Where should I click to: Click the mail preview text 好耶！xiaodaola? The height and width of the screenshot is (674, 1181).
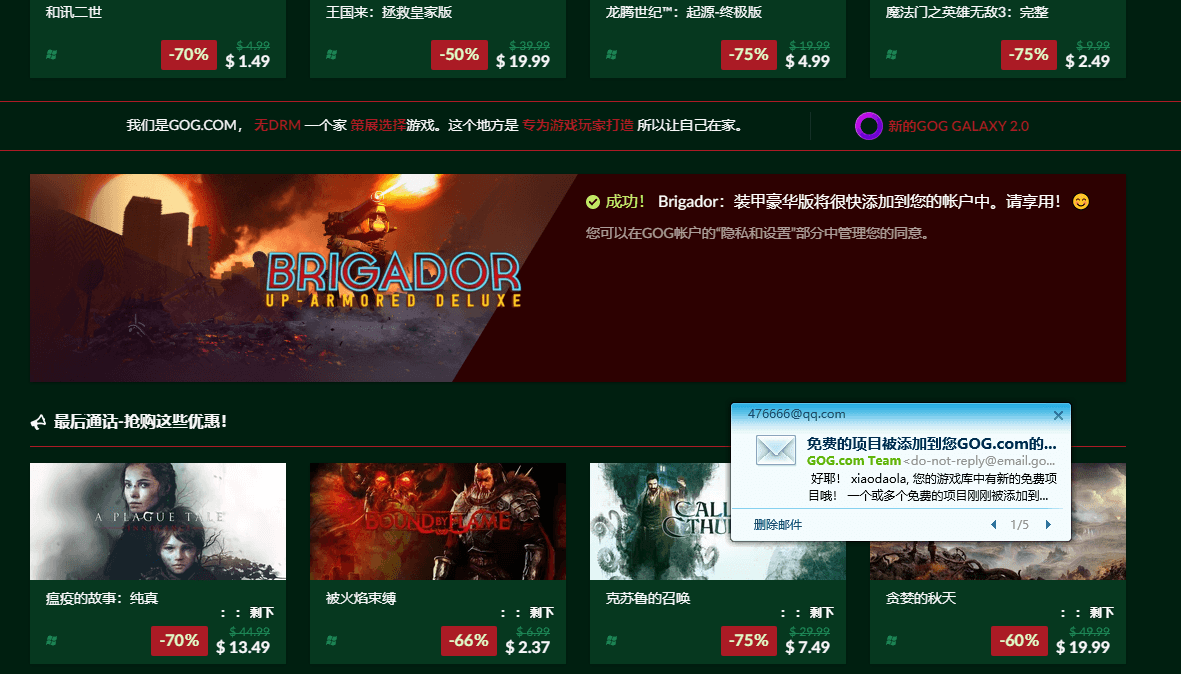coord(932,487)
